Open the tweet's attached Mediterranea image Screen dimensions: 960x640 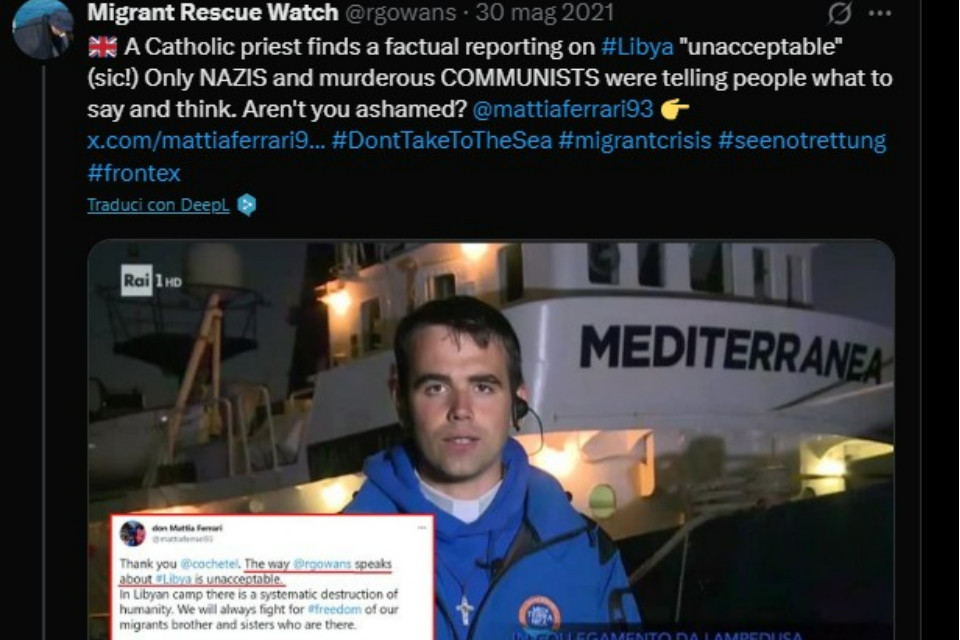[x=491, y=440]
